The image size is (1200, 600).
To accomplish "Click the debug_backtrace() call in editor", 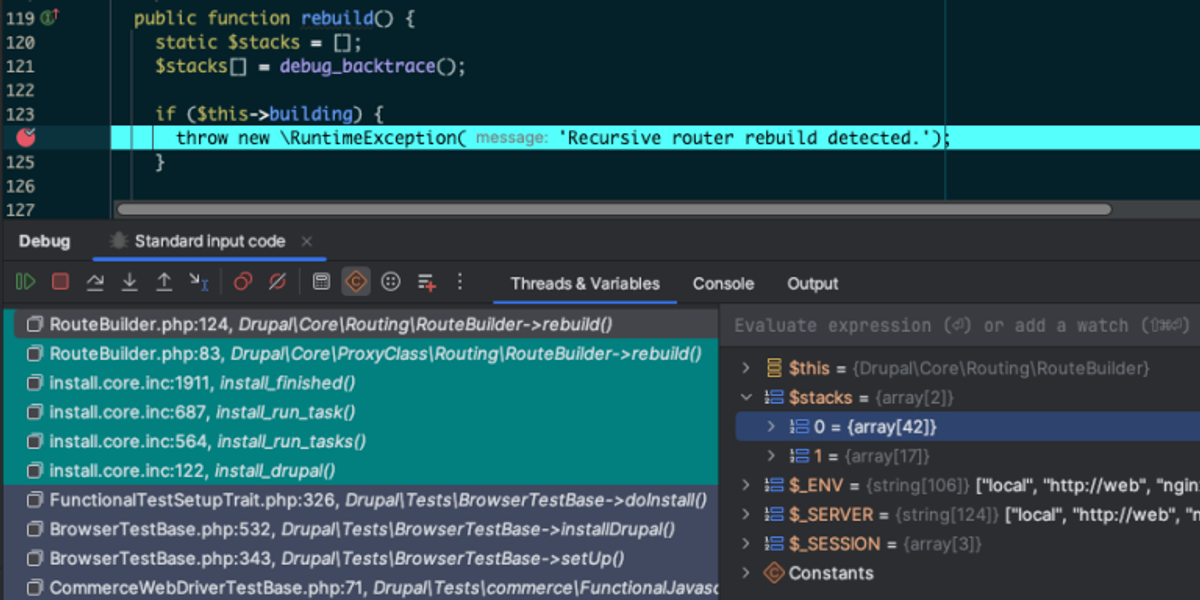I will [372, 66].
